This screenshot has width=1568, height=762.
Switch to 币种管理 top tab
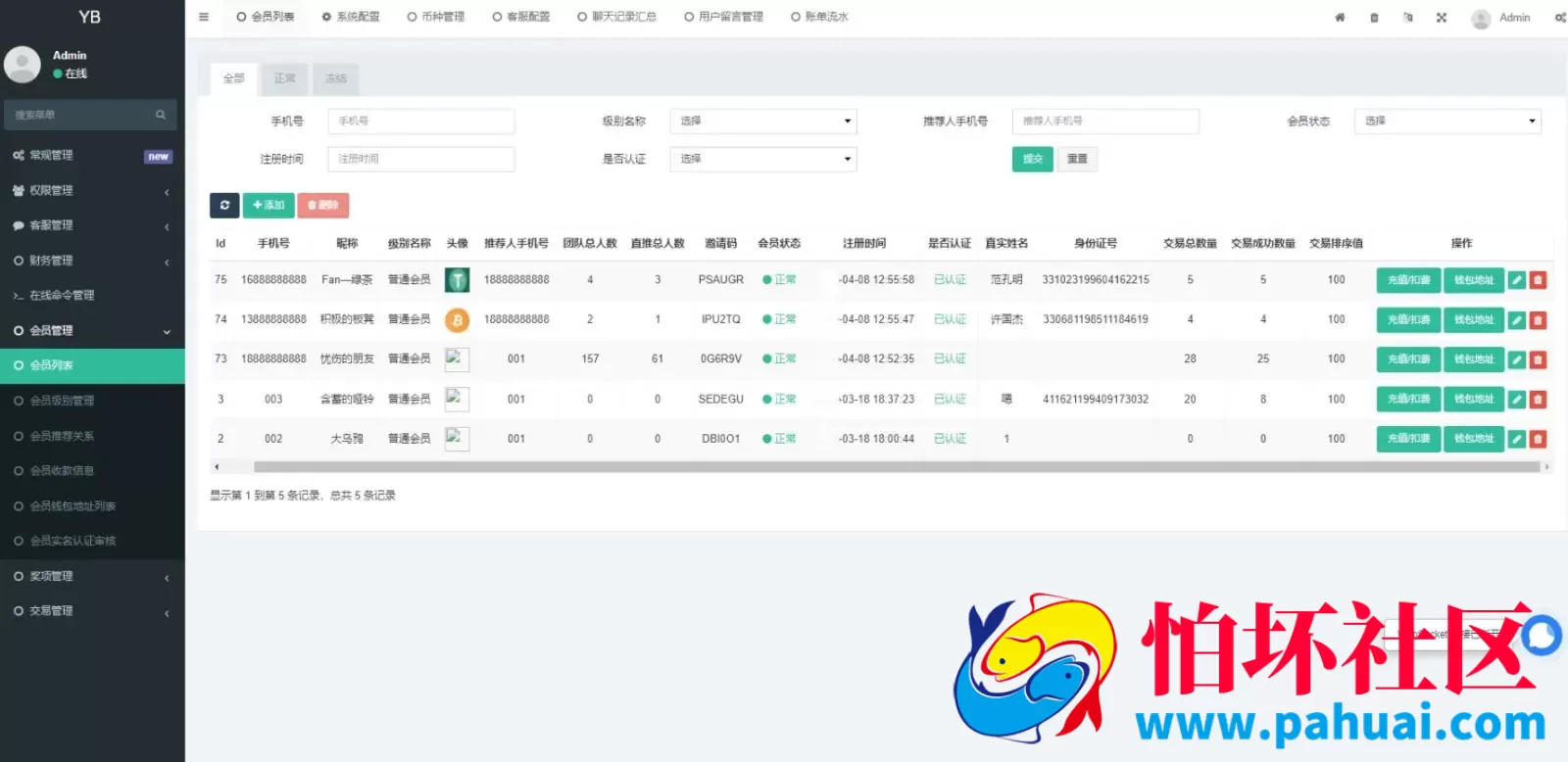point(436,17)
